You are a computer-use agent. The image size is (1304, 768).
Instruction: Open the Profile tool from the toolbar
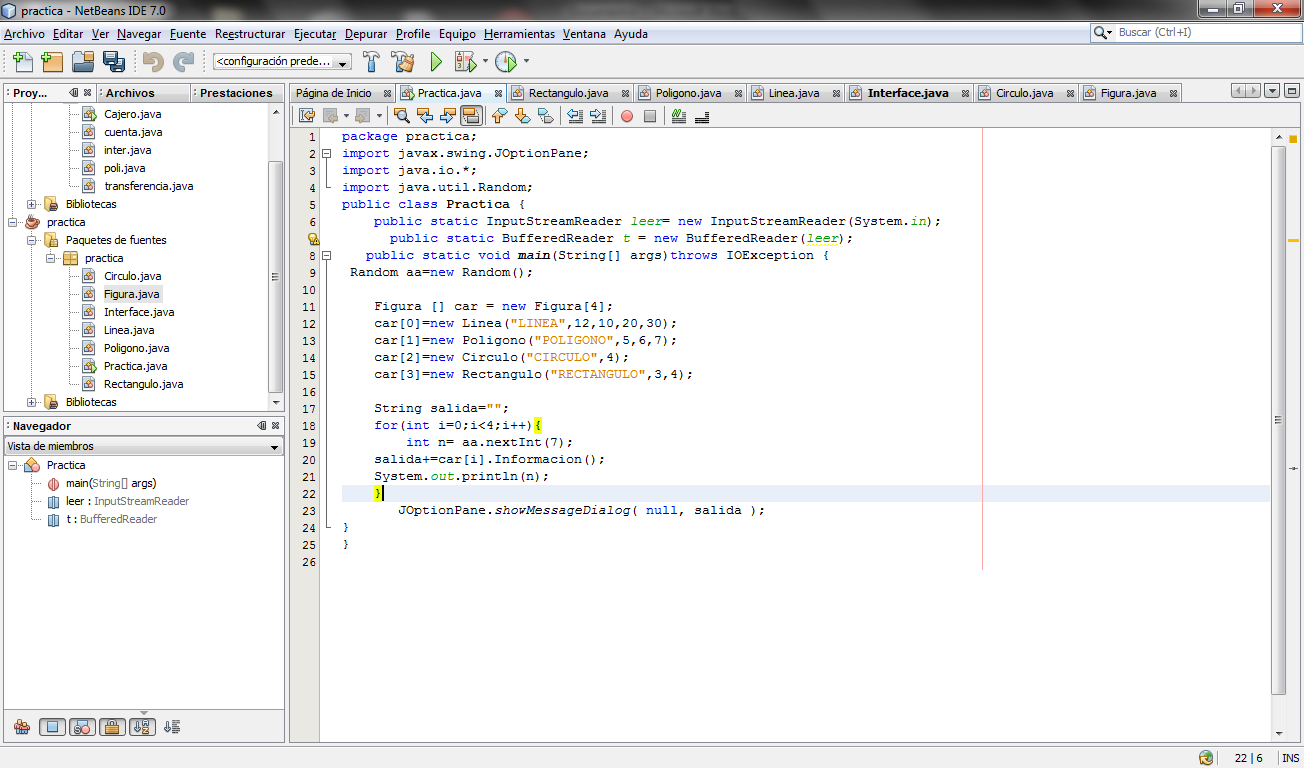508,62
